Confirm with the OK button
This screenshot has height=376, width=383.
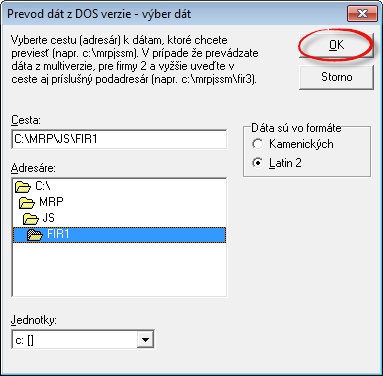pos(336,45)
